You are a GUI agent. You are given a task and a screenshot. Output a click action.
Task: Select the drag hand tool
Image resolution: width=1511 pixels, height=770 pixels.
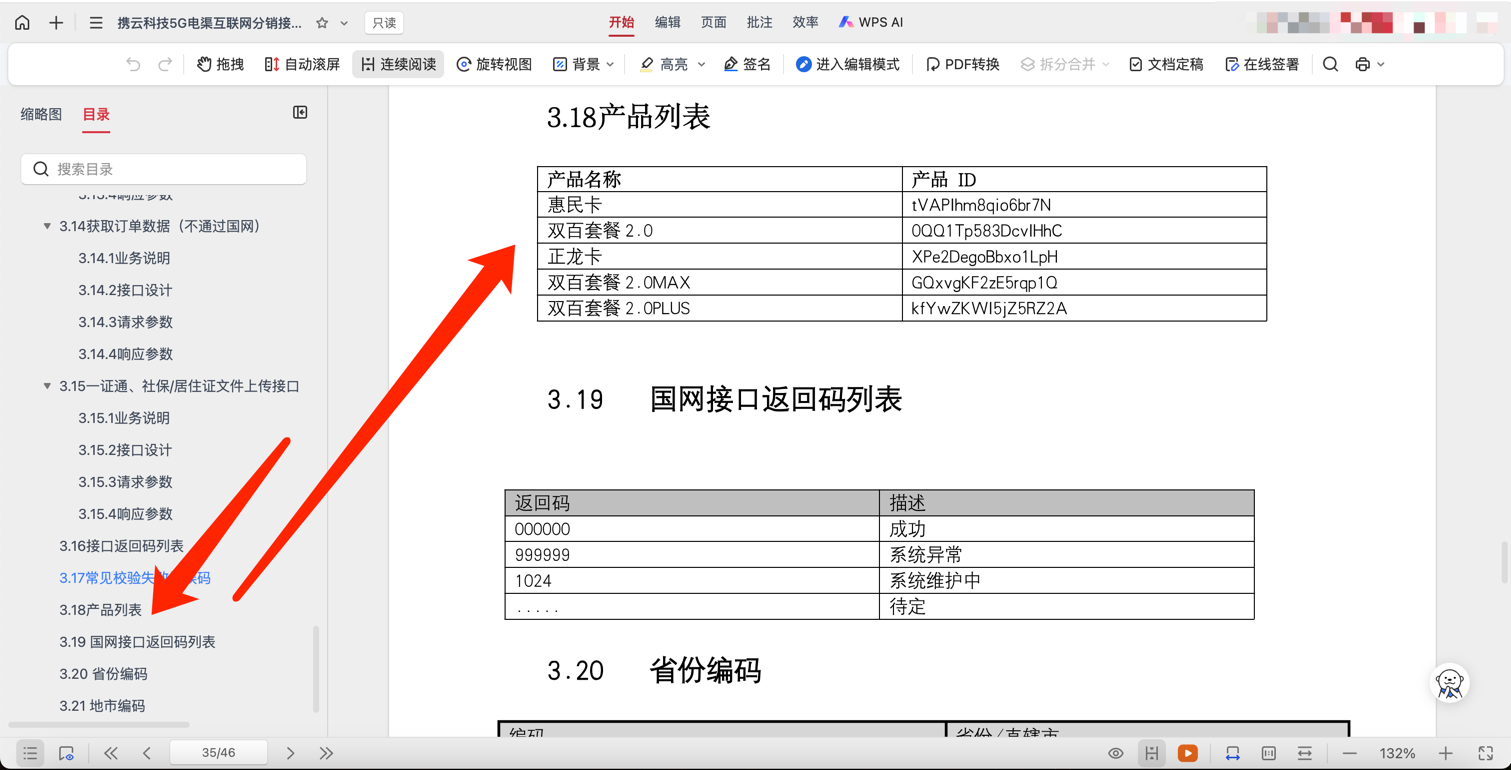tap(220, 64)
